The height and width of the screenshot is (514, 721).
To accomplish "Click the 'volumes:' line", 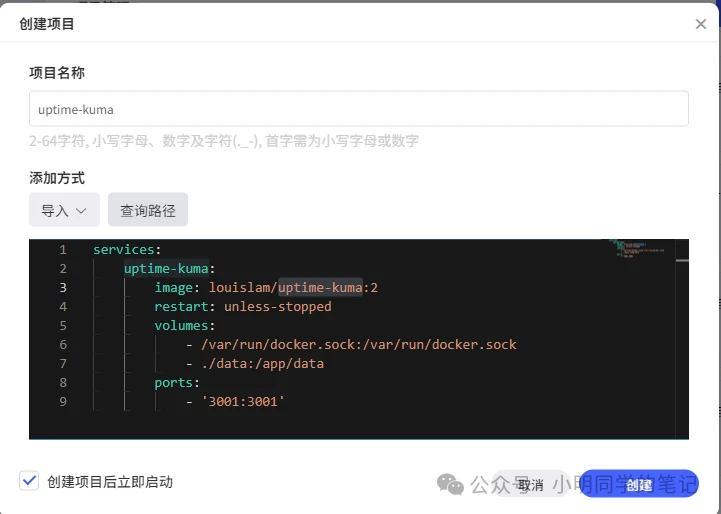I will tap(184, 326).
